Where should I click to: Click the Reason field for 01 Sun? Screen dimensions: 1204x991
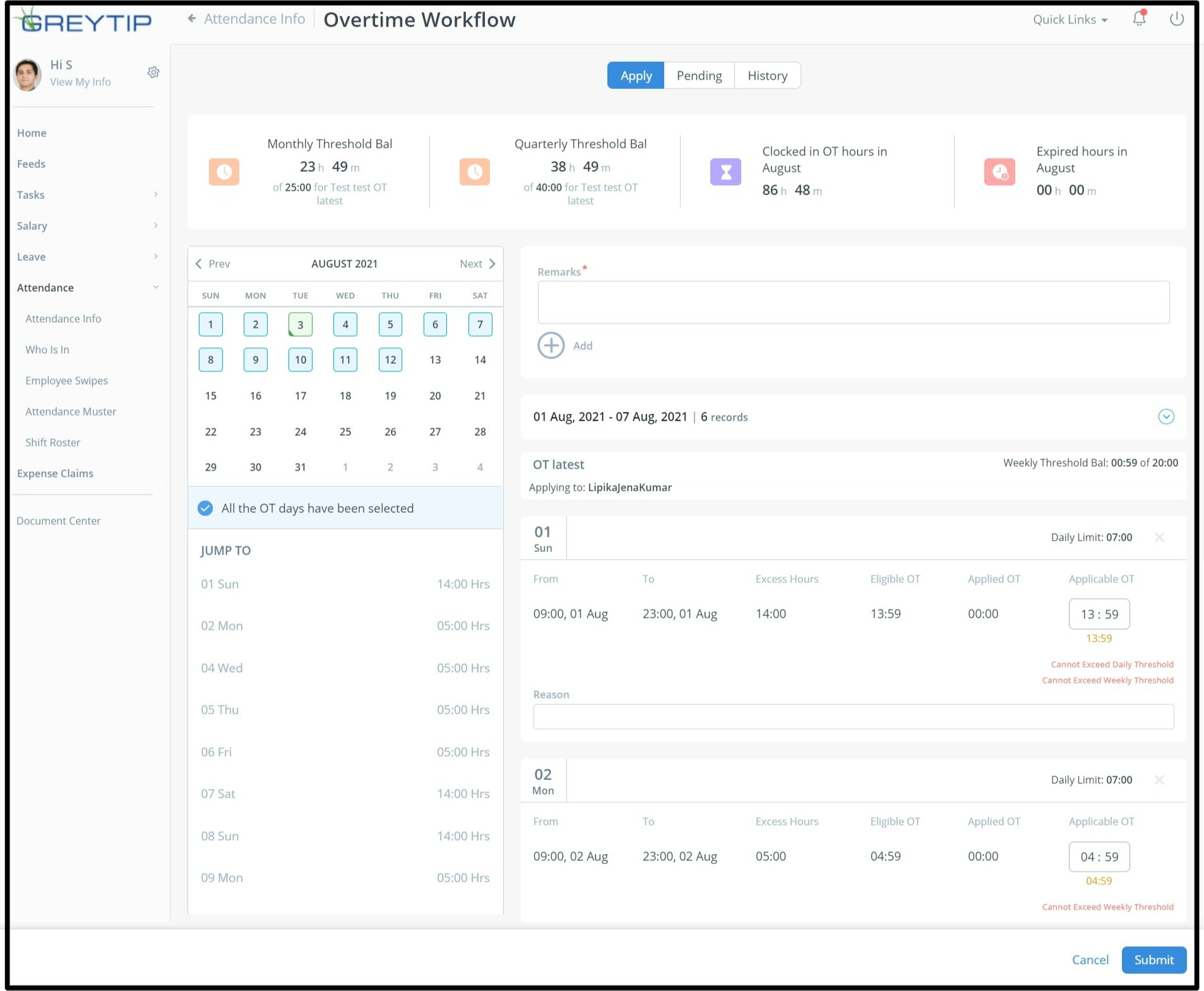[x=853, y=716]
